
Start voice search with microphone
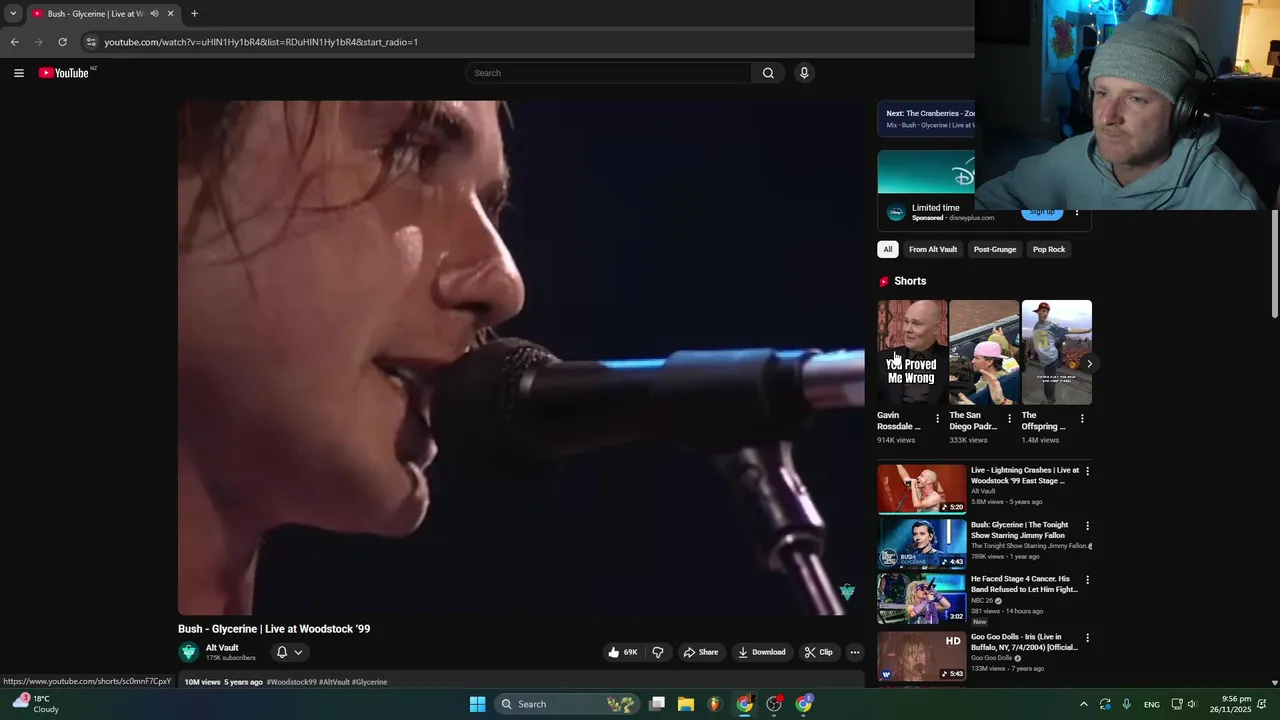(804, 73)
